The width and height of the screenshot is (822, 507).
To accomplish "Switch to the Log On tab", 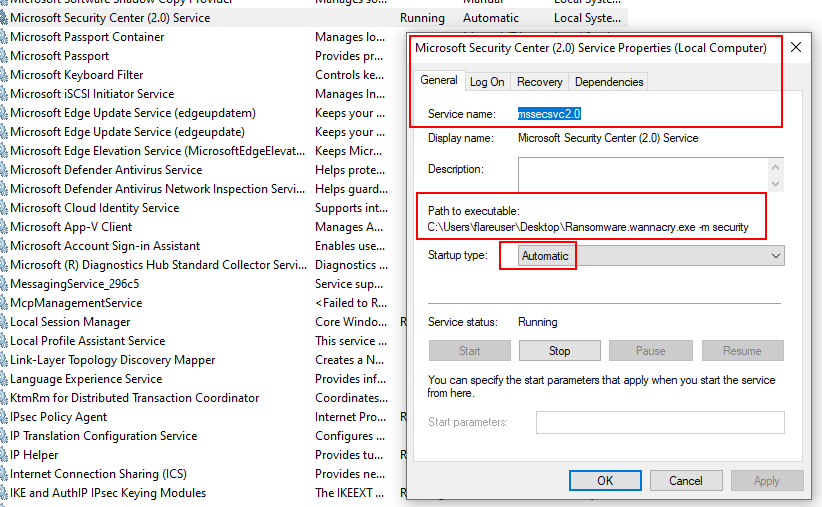I will pyautogui.click(x=487, y=82).
